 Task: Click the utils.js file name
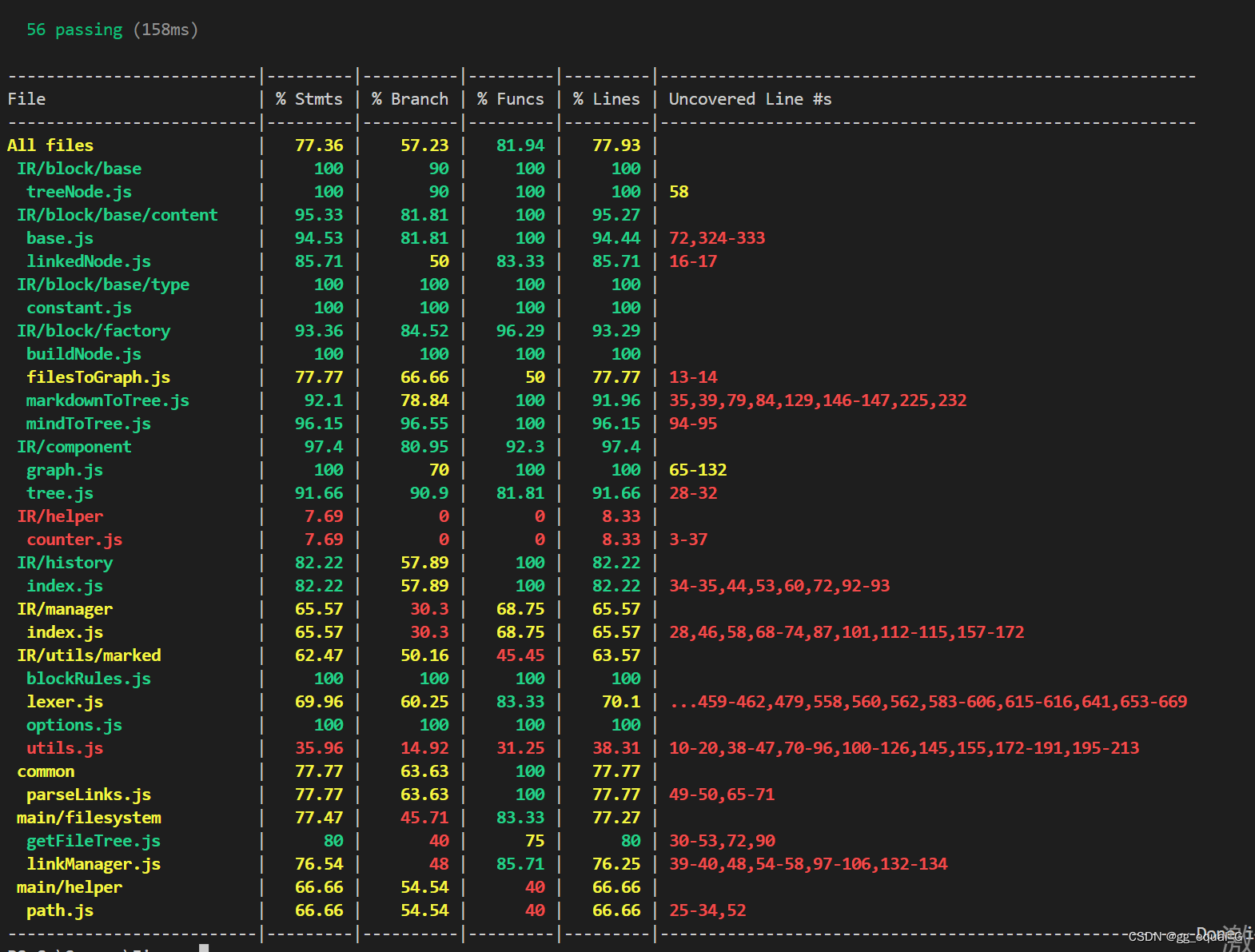pyautogui.click(x=65, y=748)
